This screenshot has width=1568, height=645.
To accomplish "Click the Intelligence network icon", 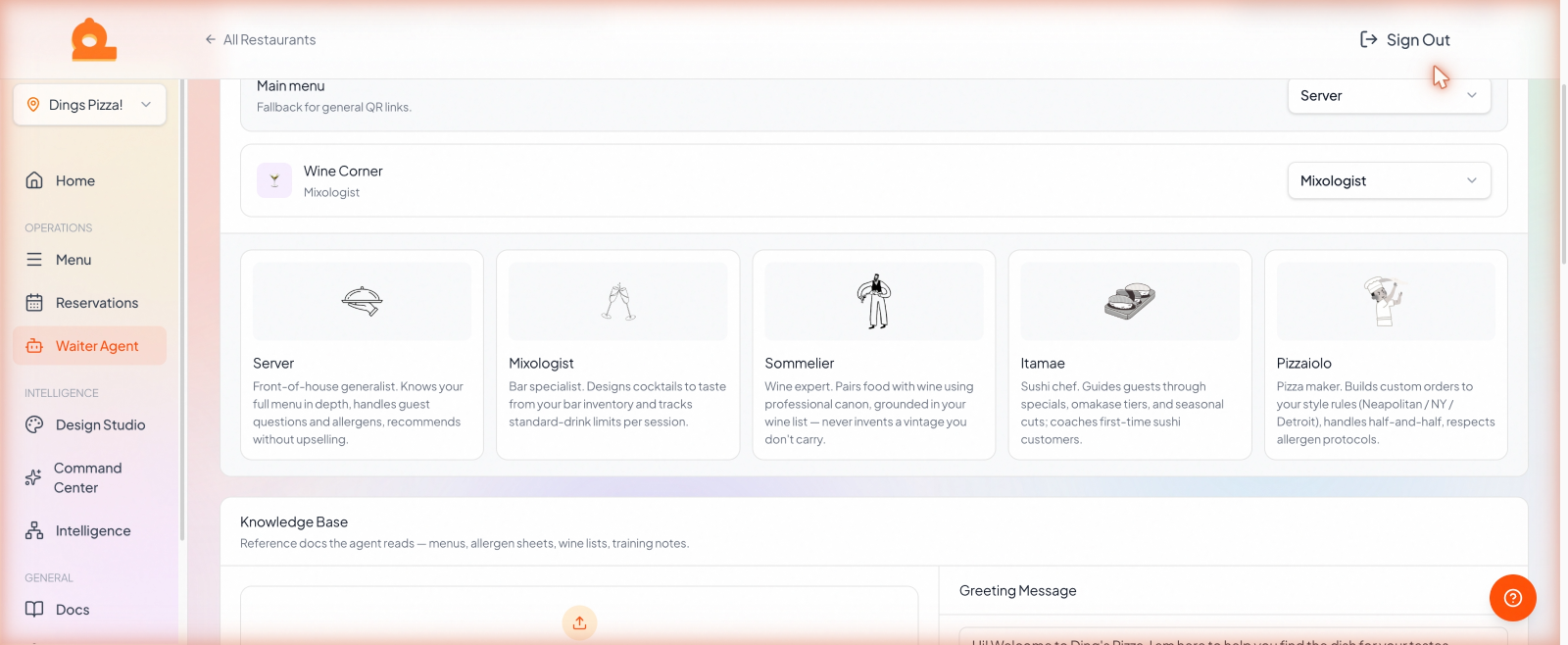I will (x=34, y=530).
